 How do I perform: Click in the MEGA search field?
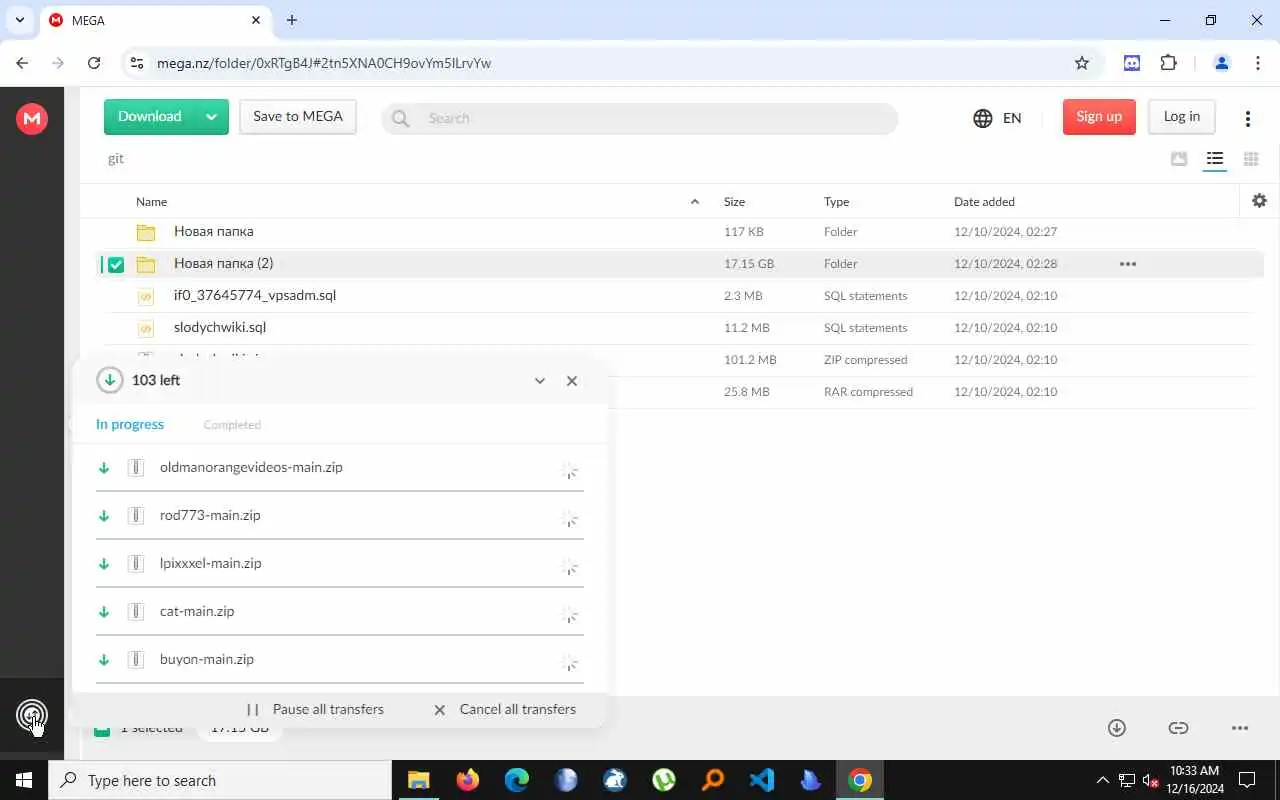[x=639, y=118]
